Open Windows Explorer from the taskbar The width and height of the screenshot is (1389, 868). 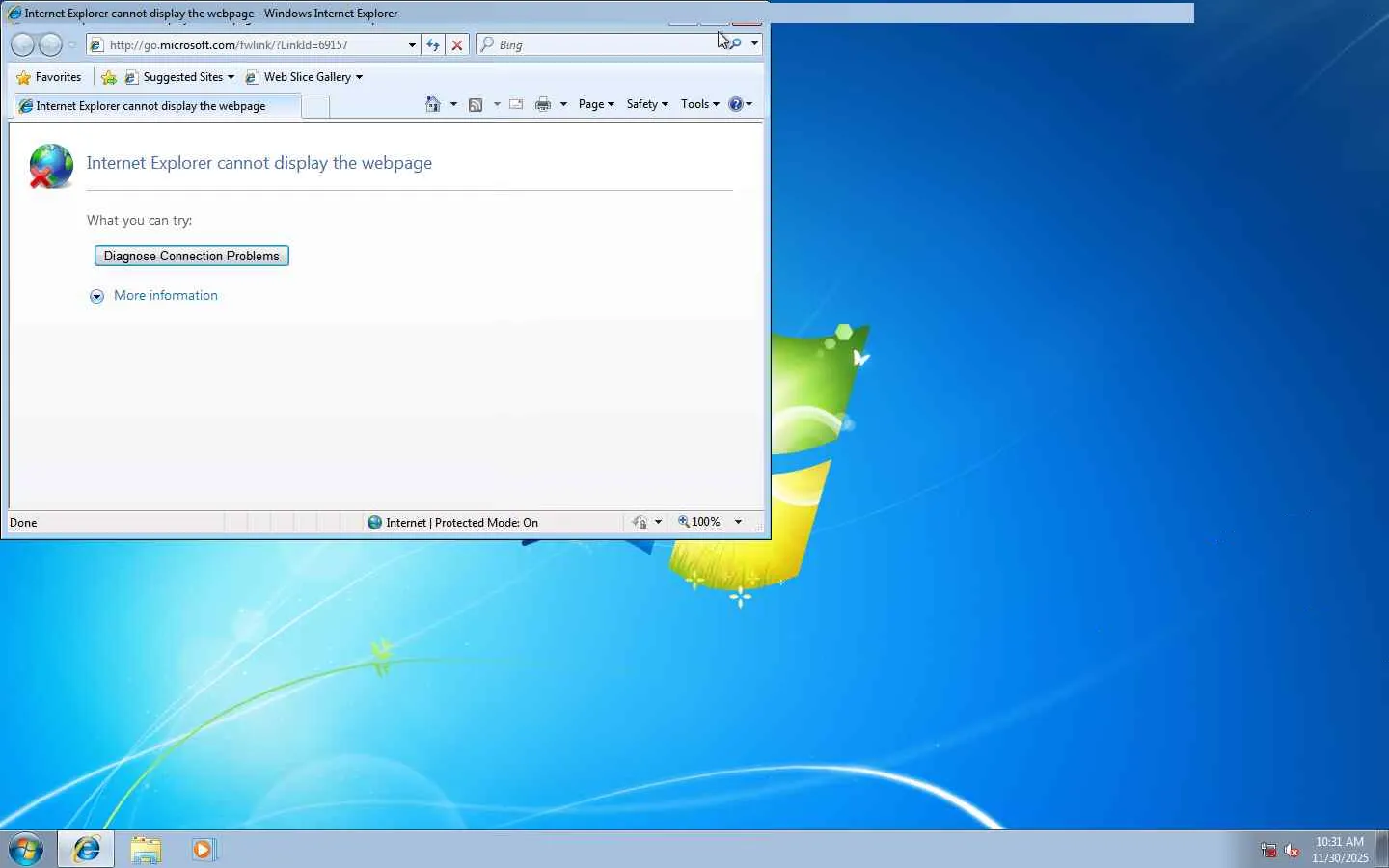146,850
